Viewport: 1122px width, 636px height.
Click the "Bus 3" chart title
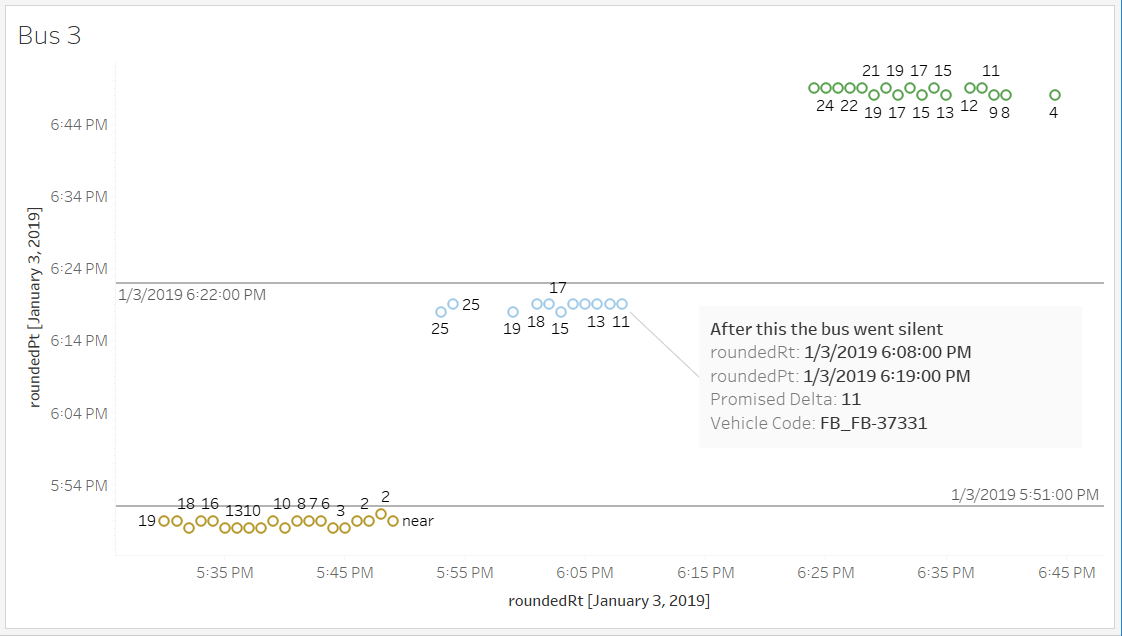tap(49, 36)
